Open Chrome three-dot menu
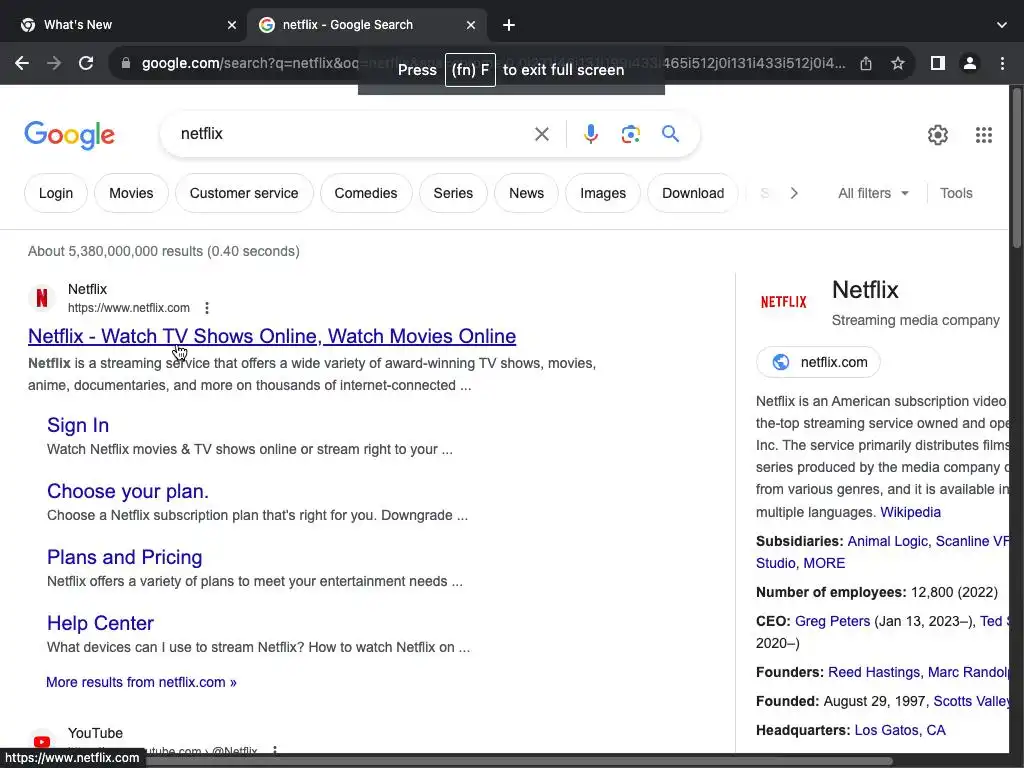The width and height of the screenshot is (1024, 768). (1002, 63)
